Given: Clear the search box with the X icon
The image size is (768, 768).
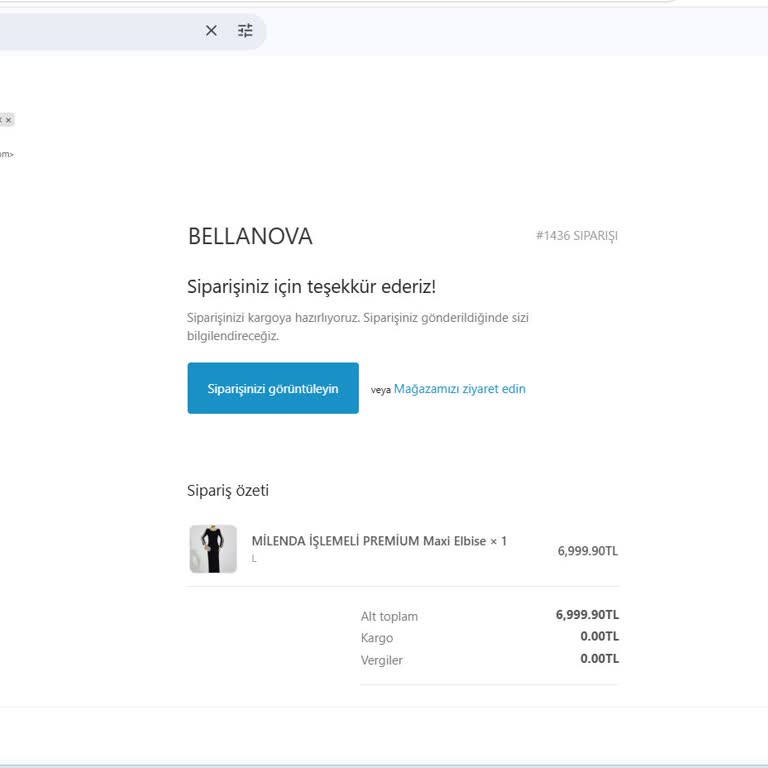Looking at the screenshot, I should pyautogui.click(x=211, y=31).
